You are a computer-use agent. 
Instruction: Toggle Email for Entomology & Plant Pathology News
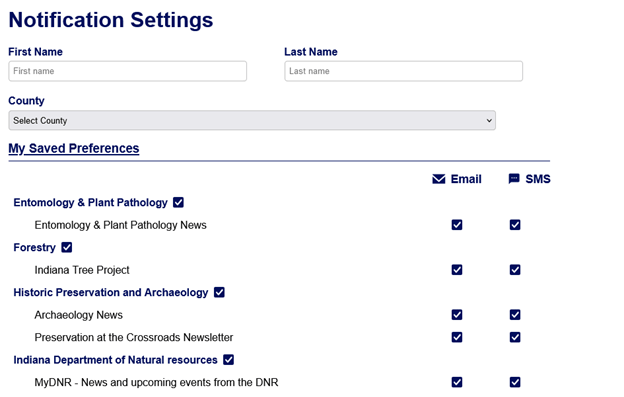click(x=457, y=225)
